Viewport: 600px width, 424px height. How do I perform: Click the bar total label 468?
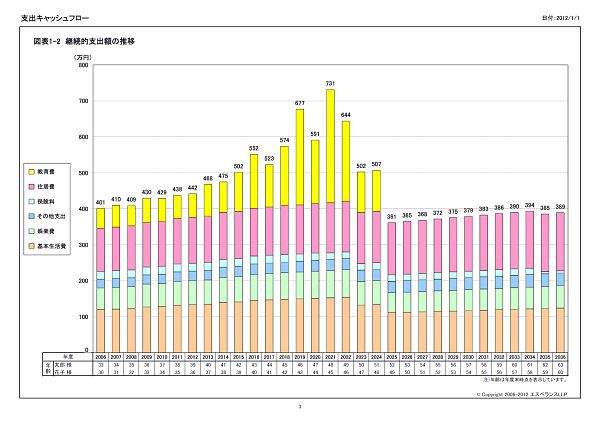click(x=208, y=179)
